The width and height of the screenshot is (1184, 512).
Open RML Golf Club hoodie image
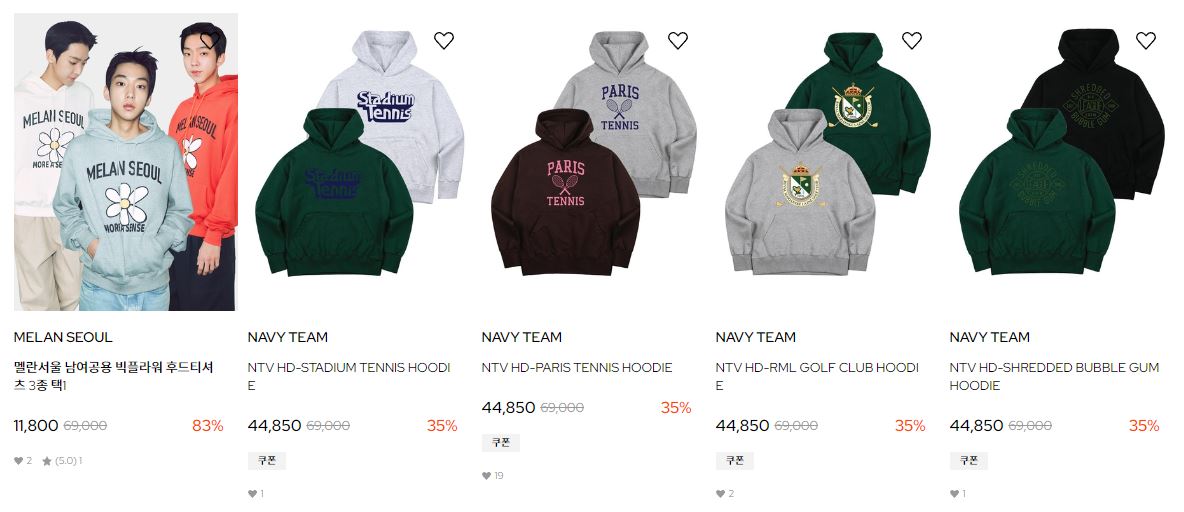(x=828, y=162)
